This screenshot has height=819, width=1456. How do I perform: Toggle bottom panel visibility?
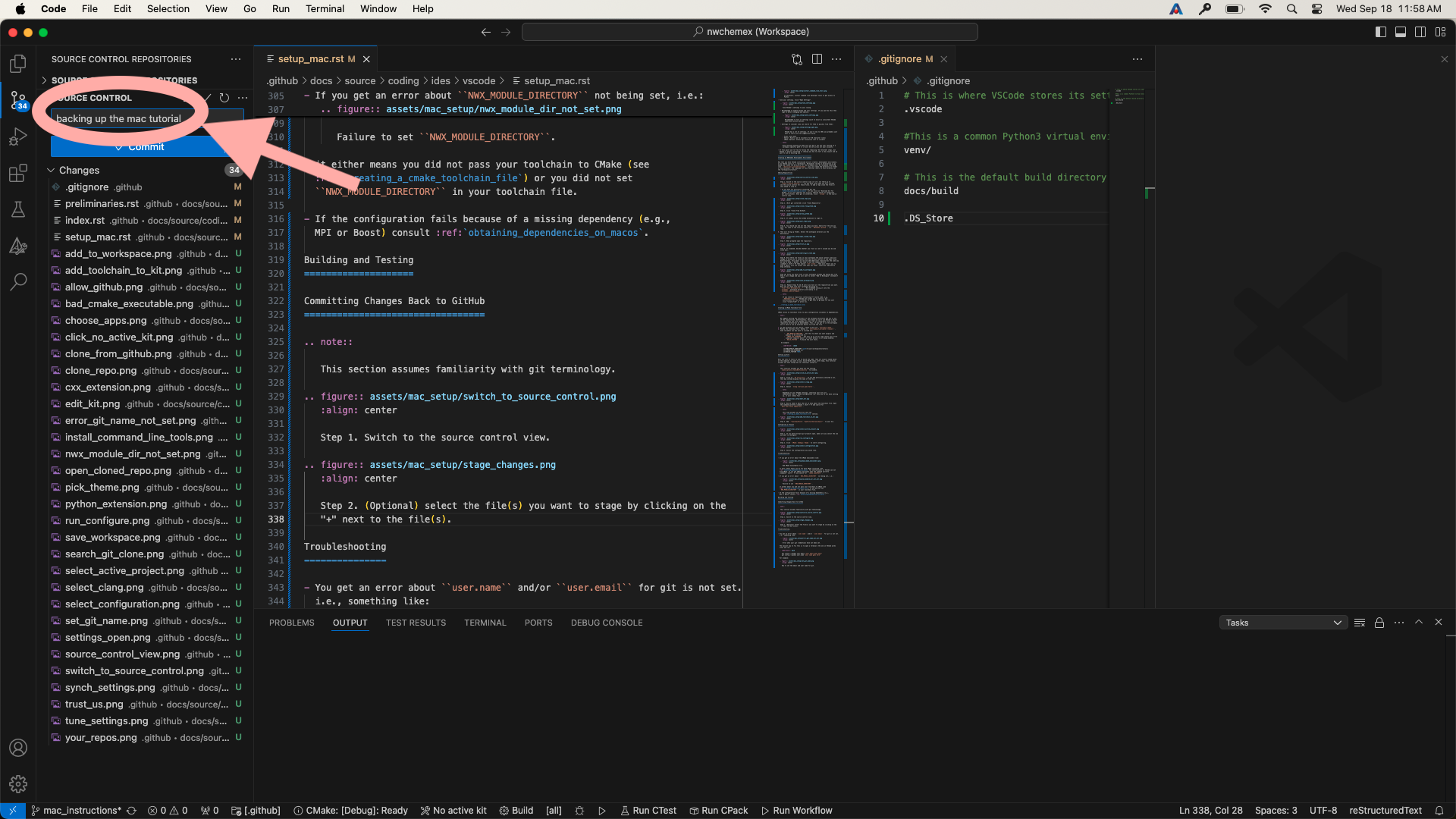1401,32
